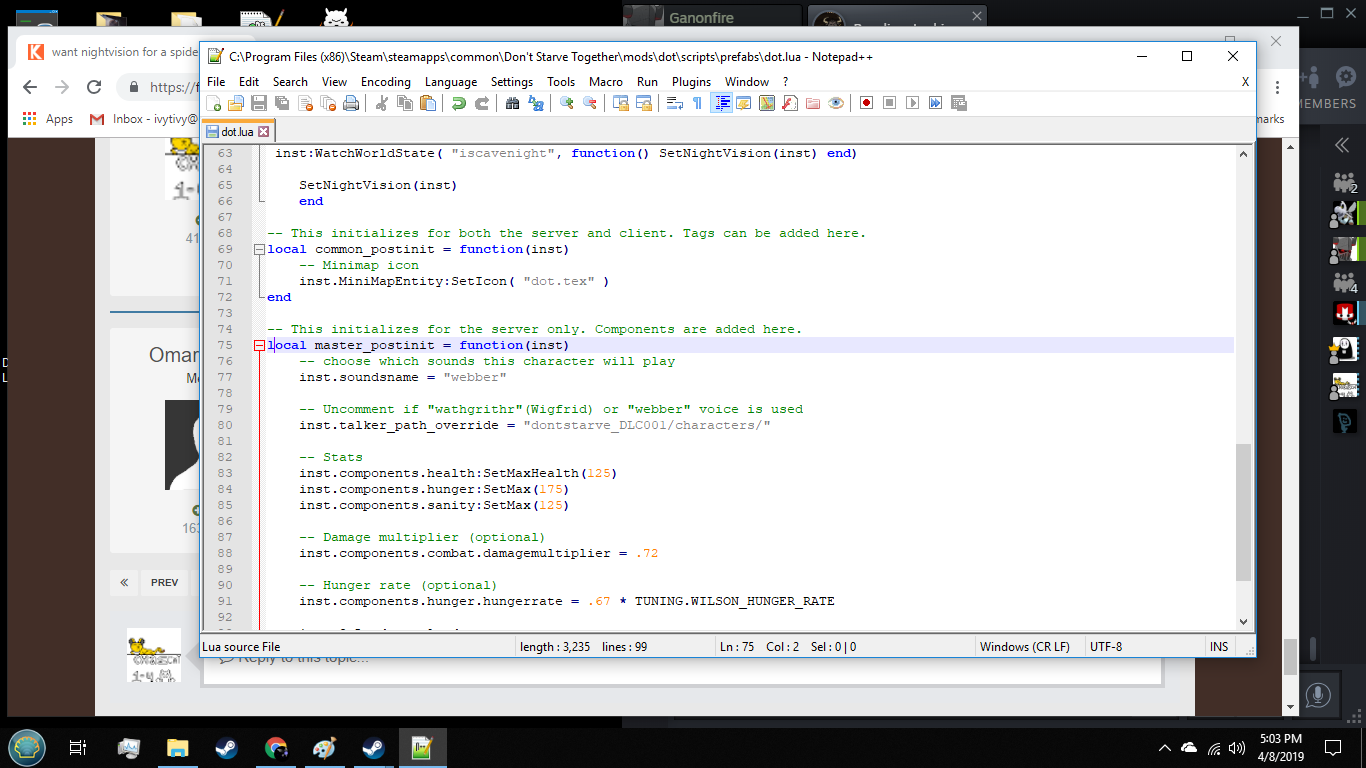Click the Cut scissors toolbar icon
This screenshot has width=1366, height=768.
tap(381, 103)
